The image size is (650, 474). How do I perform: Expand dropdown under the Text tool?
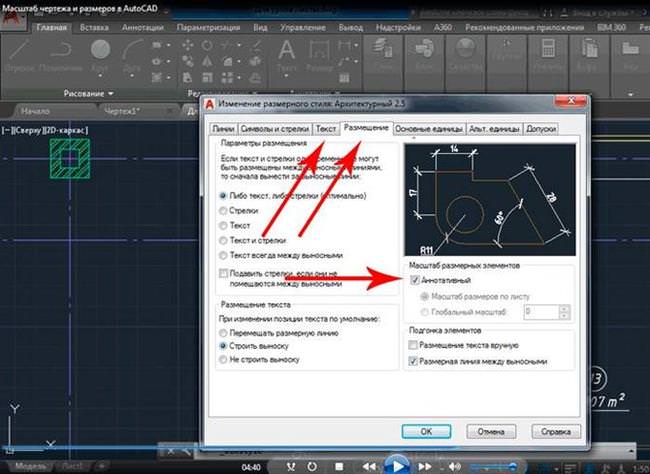[x=286, y=76]
